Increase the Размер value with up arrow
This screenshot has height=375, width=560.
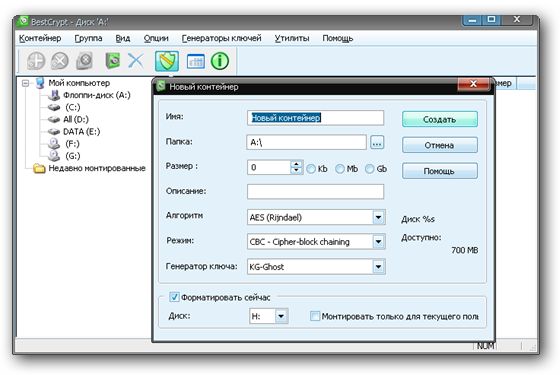[x=296, y=164]
